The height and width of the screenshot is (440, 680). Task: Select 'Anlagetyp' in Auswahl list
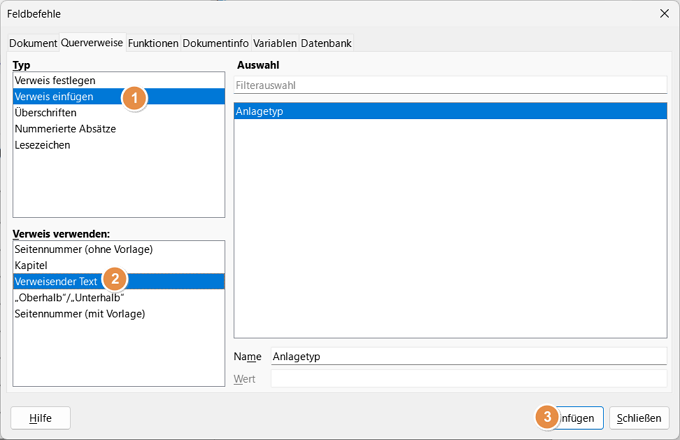click(x=260, y=112)
